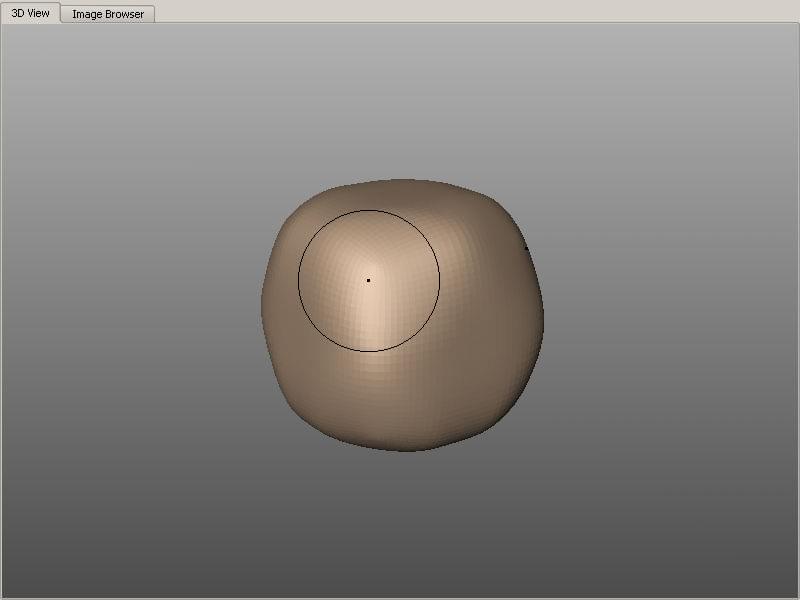Image resolution: width=800 pixels, height=600 pixels.
Task: Click the sculpted 3D blob mesh
Action: tap(403, 315)
